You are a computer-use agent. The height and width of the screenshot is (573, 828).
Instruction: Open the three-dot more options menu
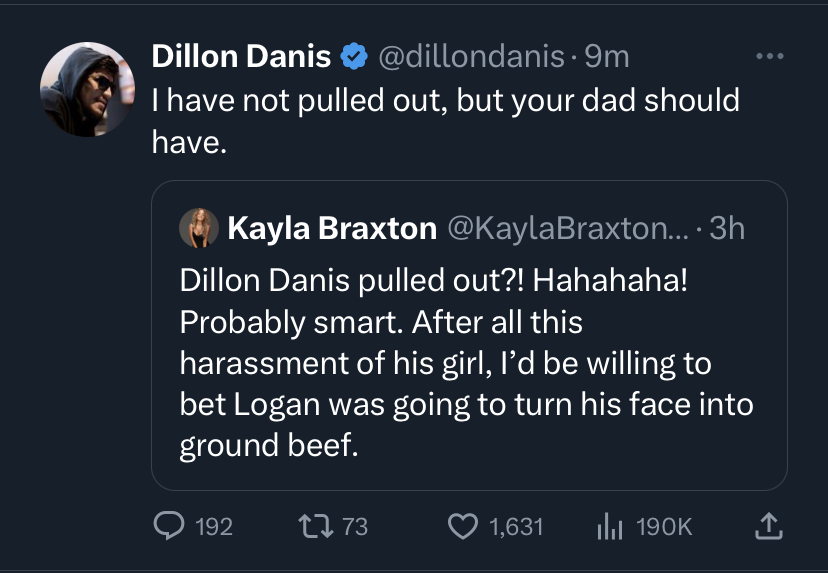coord(769,56)
